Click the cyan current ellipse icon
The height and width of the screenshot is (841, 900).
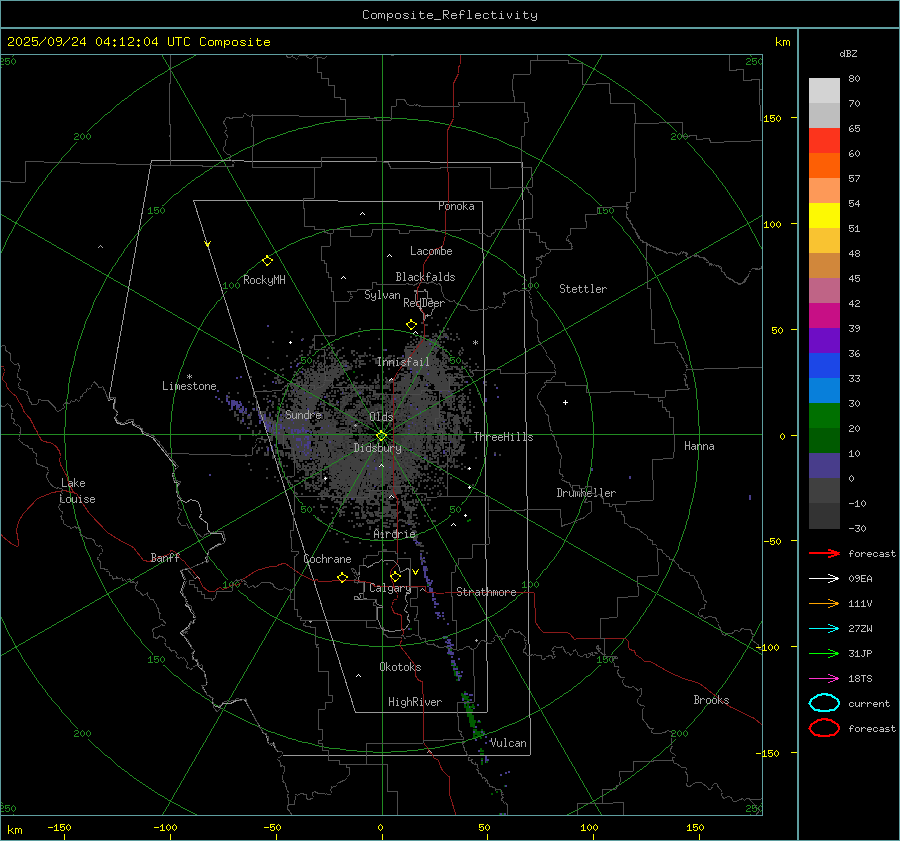(x=824, y=703)
